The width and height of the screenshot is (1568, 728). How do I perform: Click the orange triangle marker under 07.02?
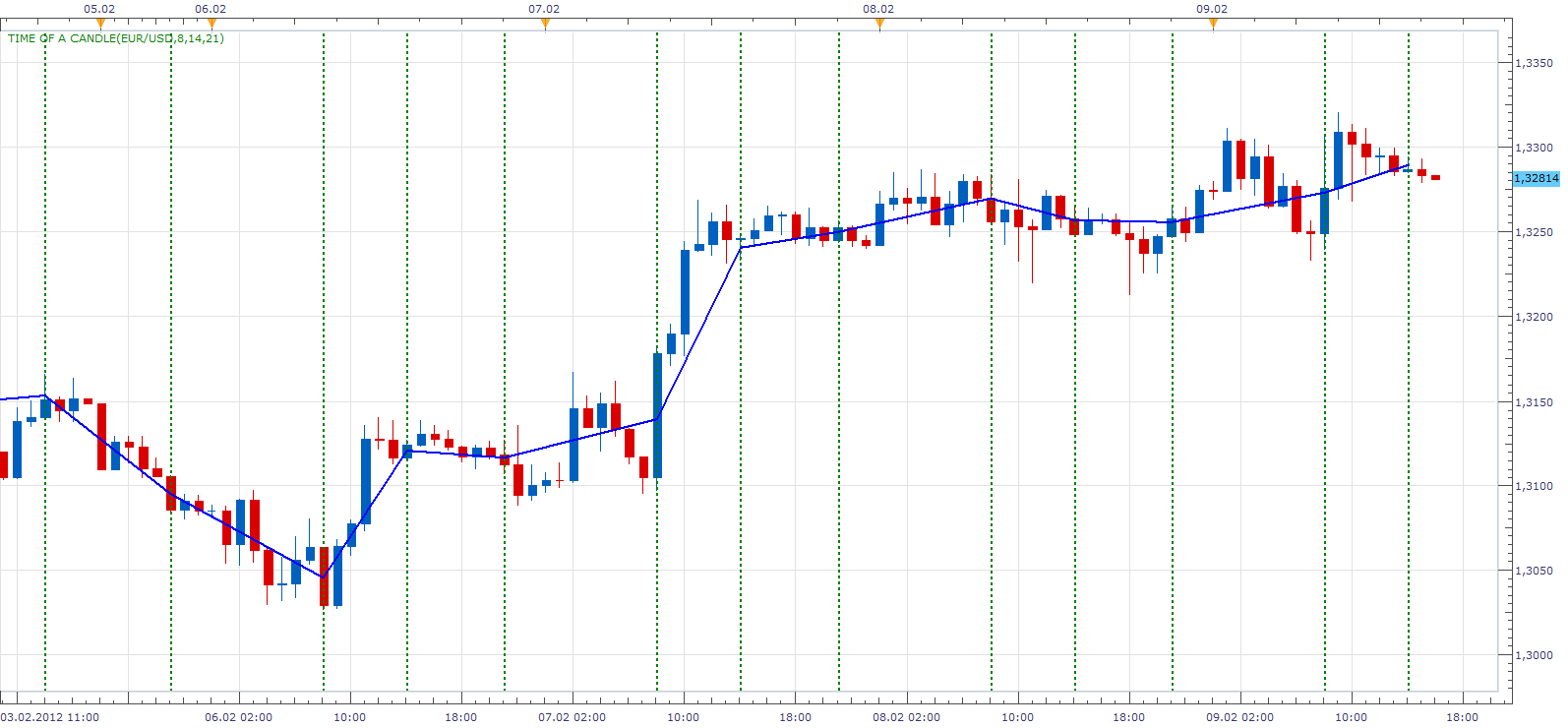pos(545,24)
